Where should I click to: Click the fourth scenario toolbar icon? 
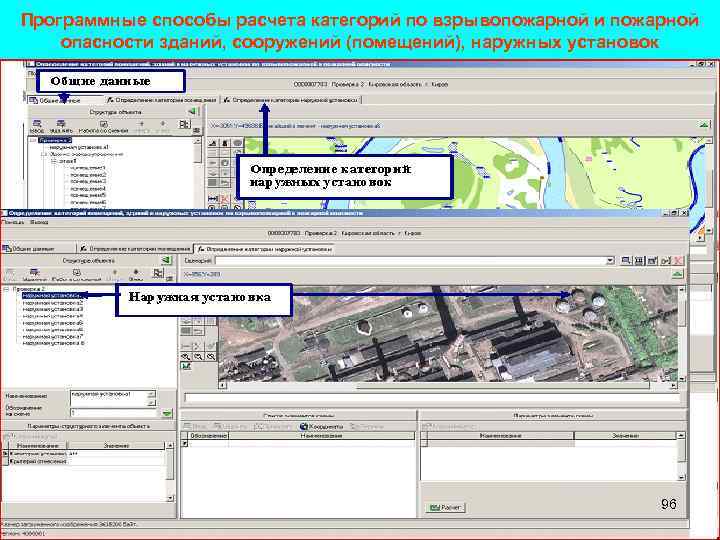(665, 260)
